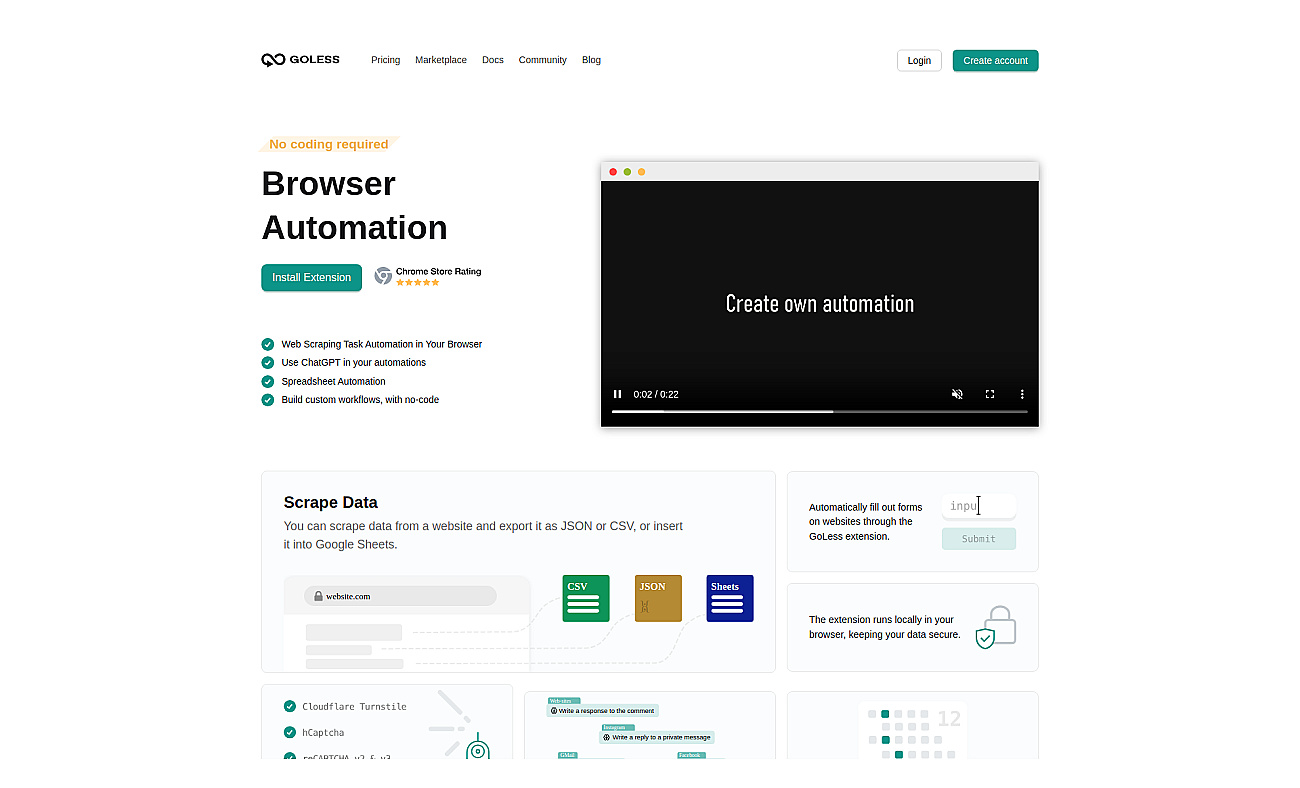Click 'Spreadsheet Automation' text
The height and width of the screenshot is (788, 1300).
[x=333, y=381]
